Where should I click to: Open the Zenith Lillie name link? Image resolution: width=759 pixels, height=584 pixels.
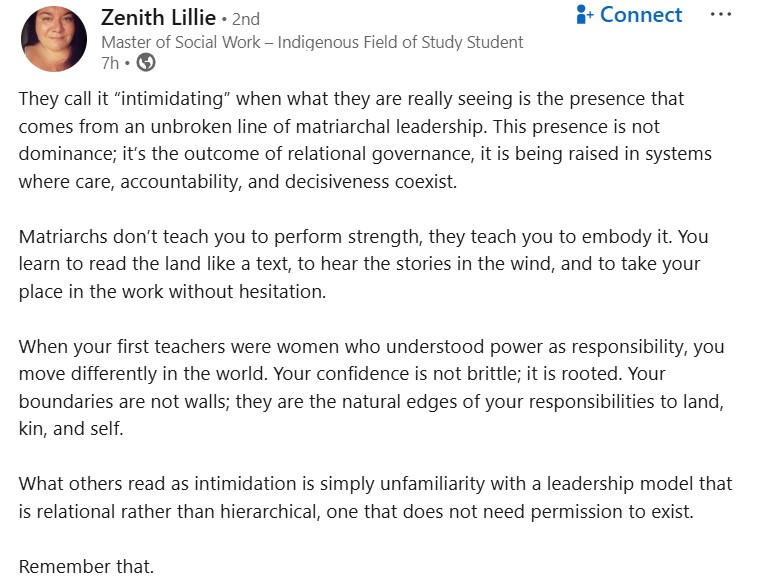[x=158, y=18]
